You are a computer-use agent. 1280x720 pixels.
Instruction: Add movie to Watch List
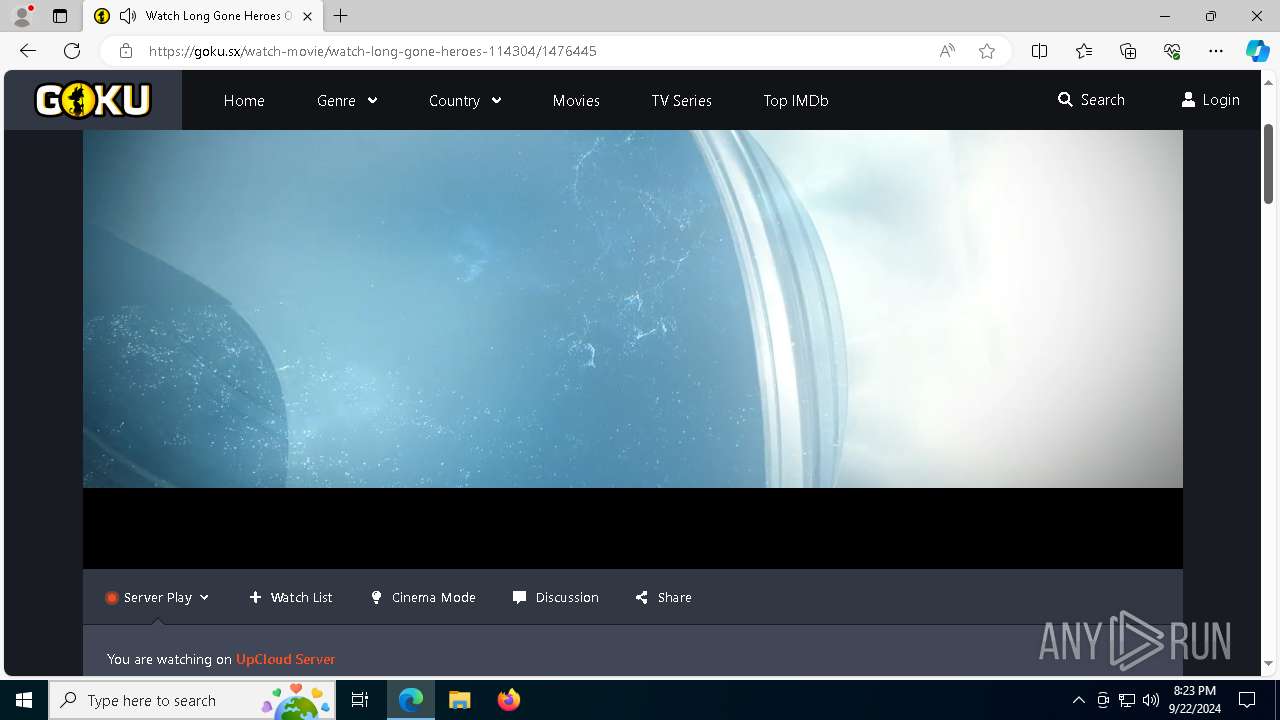pyautogui.click(x=291, y=597)
